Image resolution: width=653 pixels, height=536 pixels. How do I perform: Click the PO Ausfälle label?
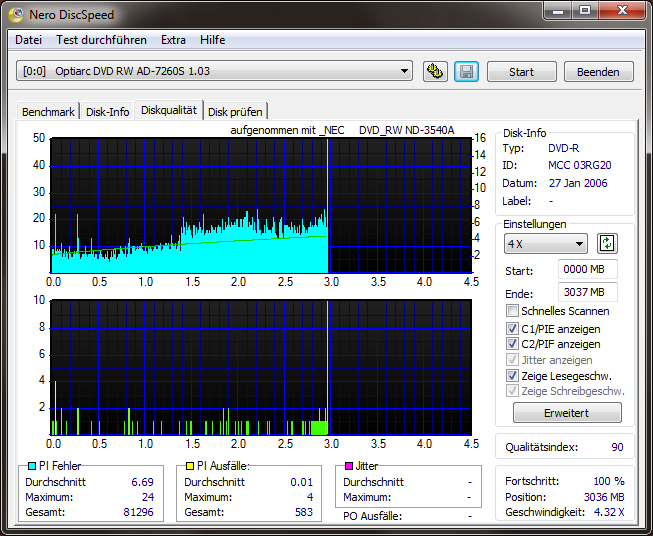point(373,516)
